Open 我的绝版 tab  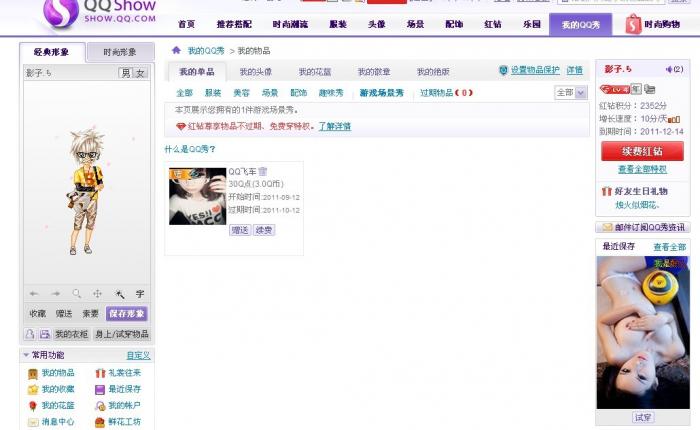point(433,72)
